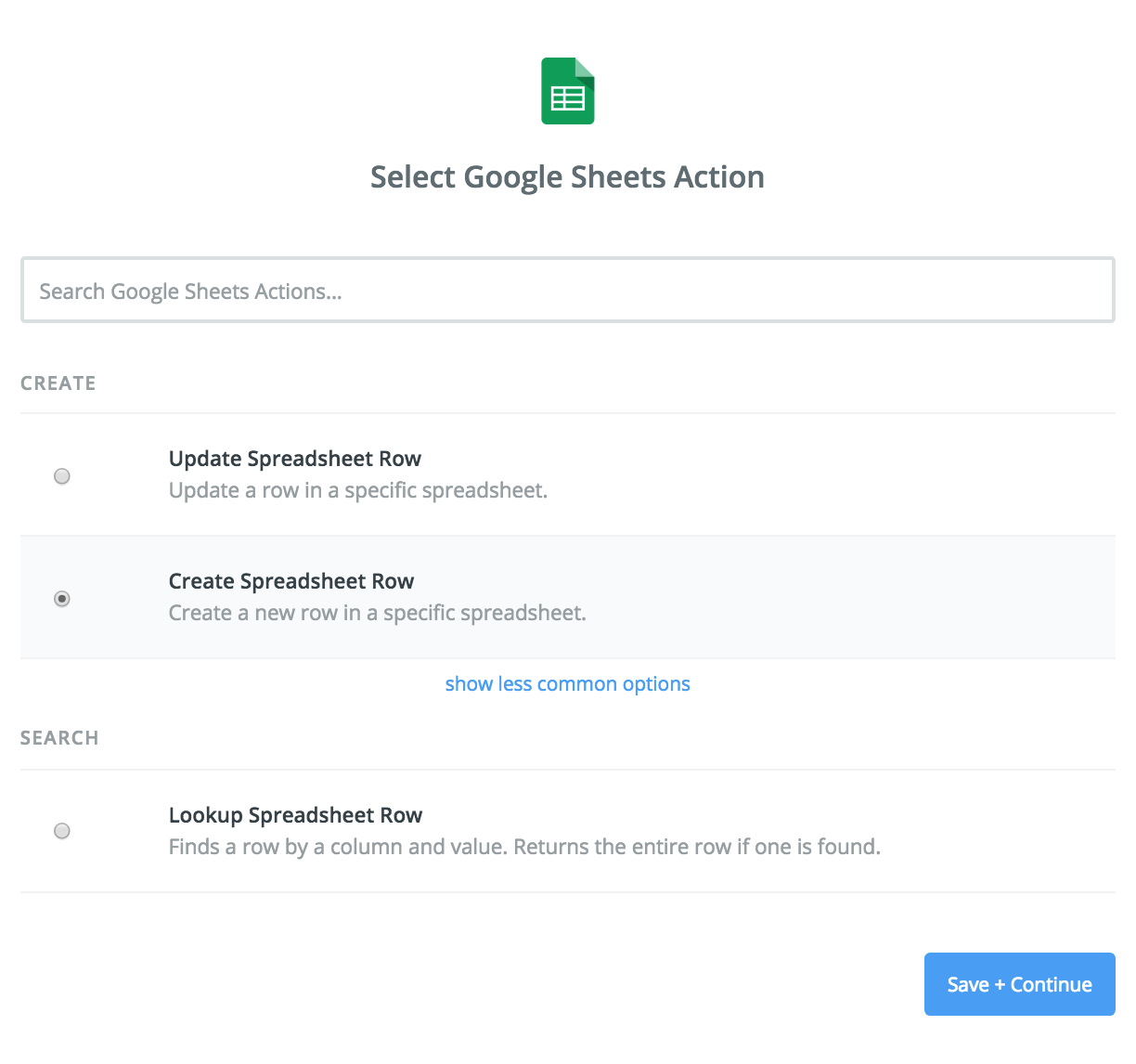Viewport: 1136px width, 1064px height.
Task: Click the Lookup Spreadsheet Row title
Action: pyautogui.click(x=295, y=815)
